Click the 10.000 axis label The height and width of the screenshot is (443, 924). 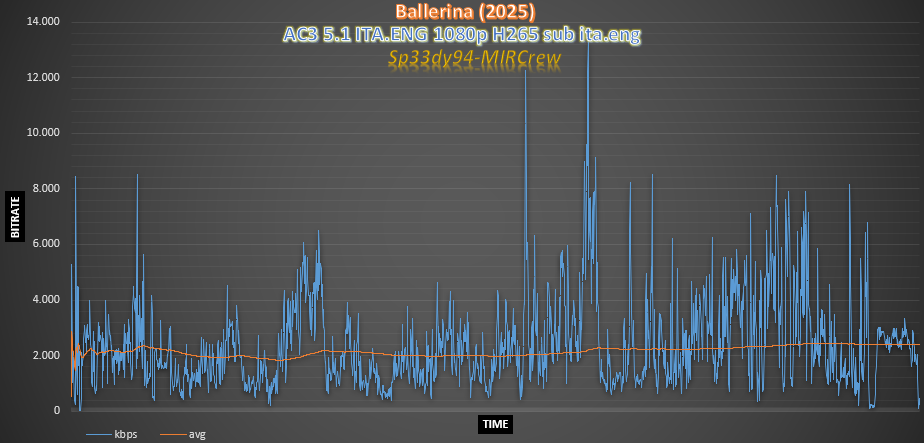click(x=44, y=133)
